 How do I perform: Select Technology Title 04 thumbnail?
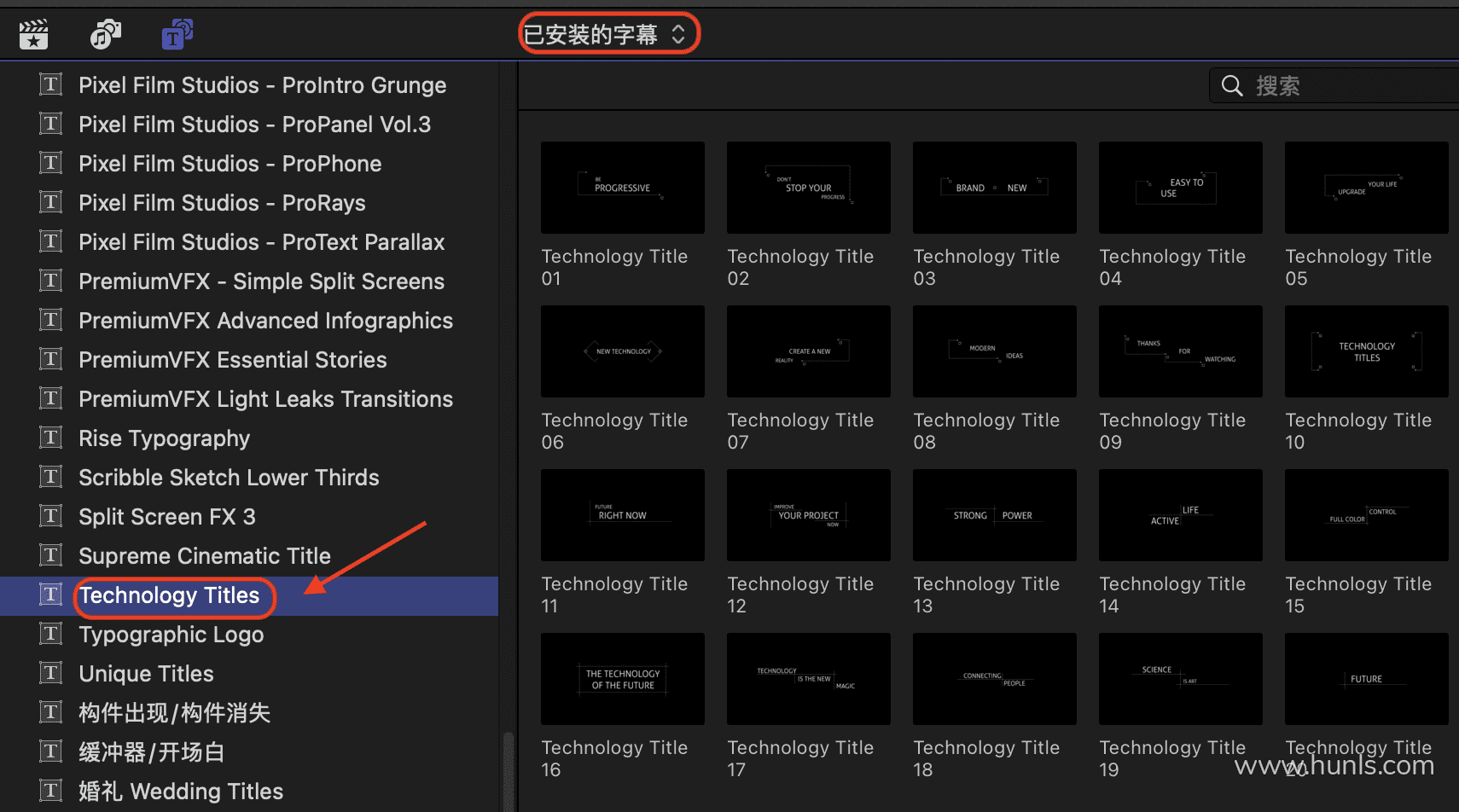pyautogui.click(x=1181, y=188)
